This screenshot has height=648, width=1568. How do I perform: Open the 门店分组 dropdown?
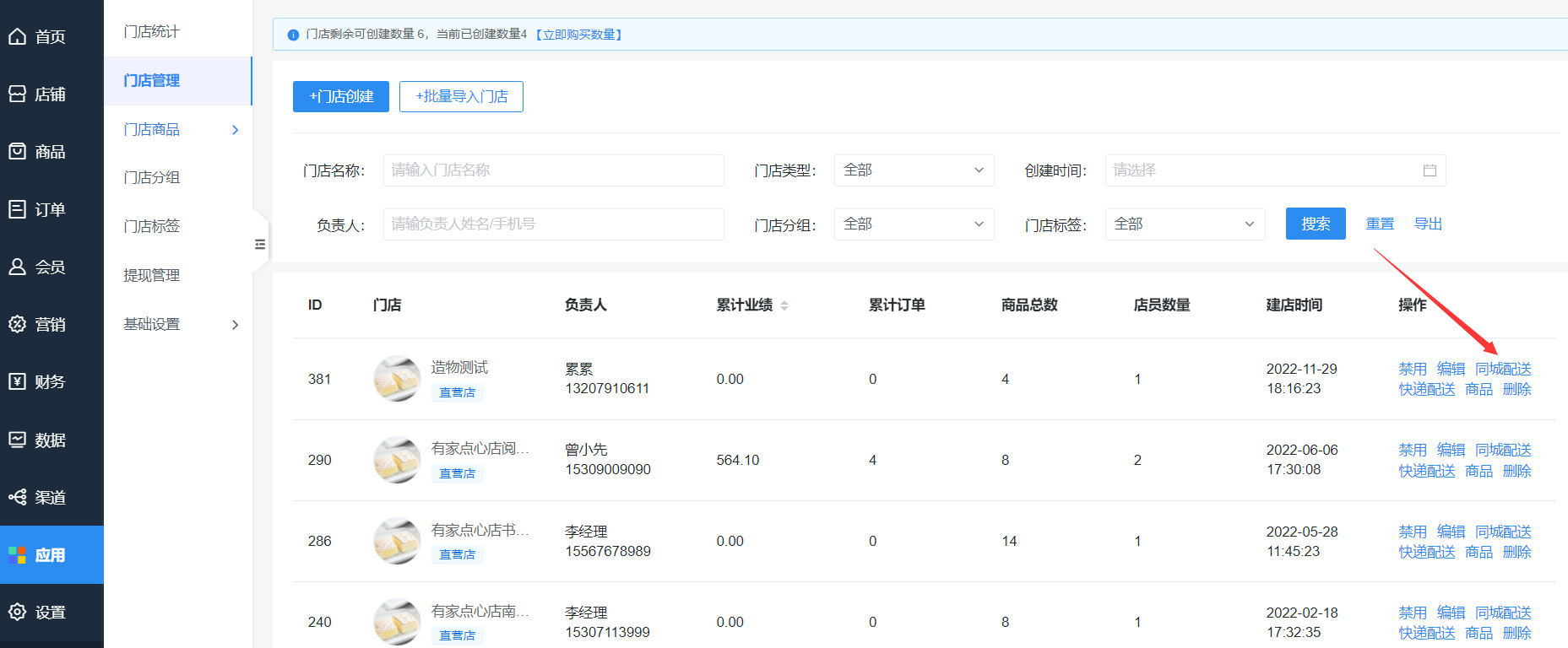coord(914,224)
